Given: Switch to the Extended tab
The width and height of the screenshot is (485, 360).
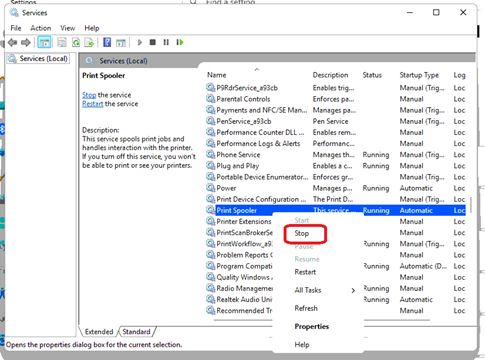Looking at the screenshot, I should pyautogui.click(x=99, y=332).
